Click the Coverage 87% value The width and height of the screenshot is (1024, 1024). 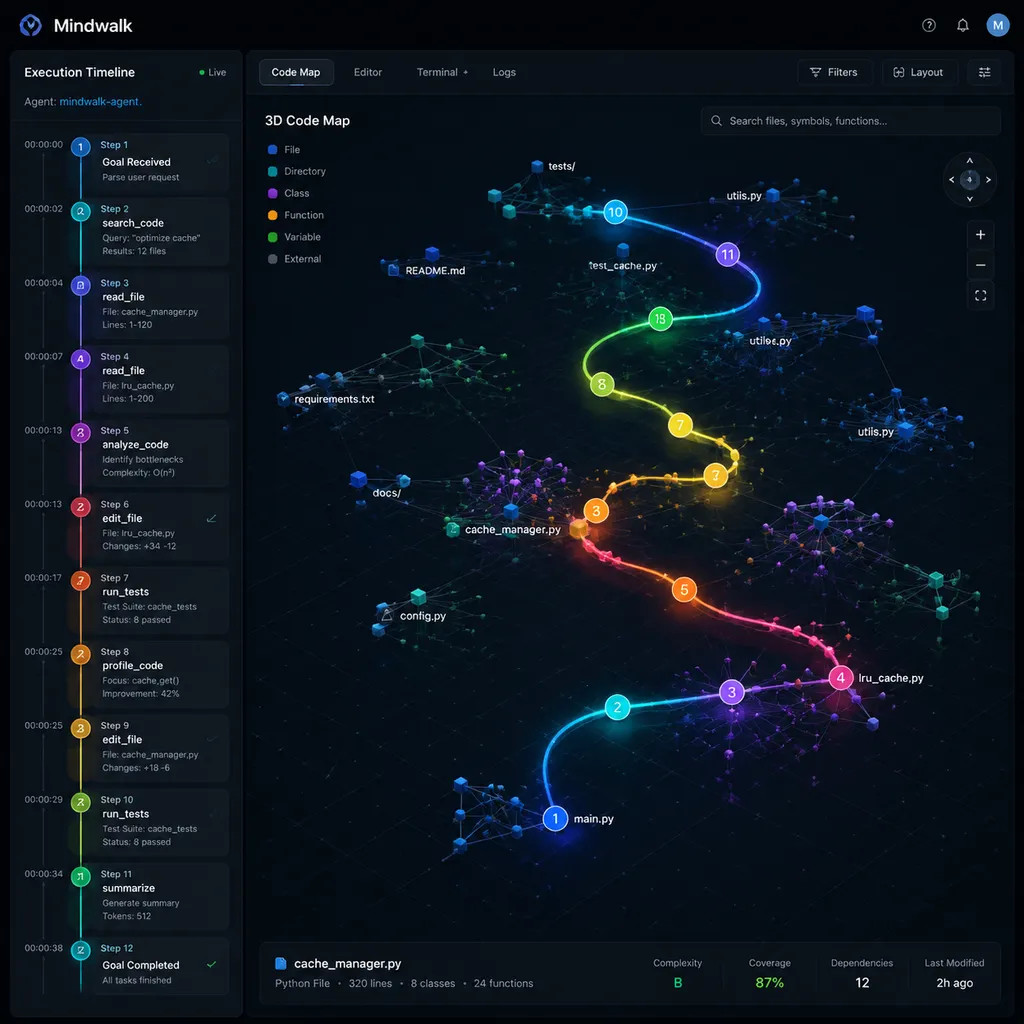[769, 982]
